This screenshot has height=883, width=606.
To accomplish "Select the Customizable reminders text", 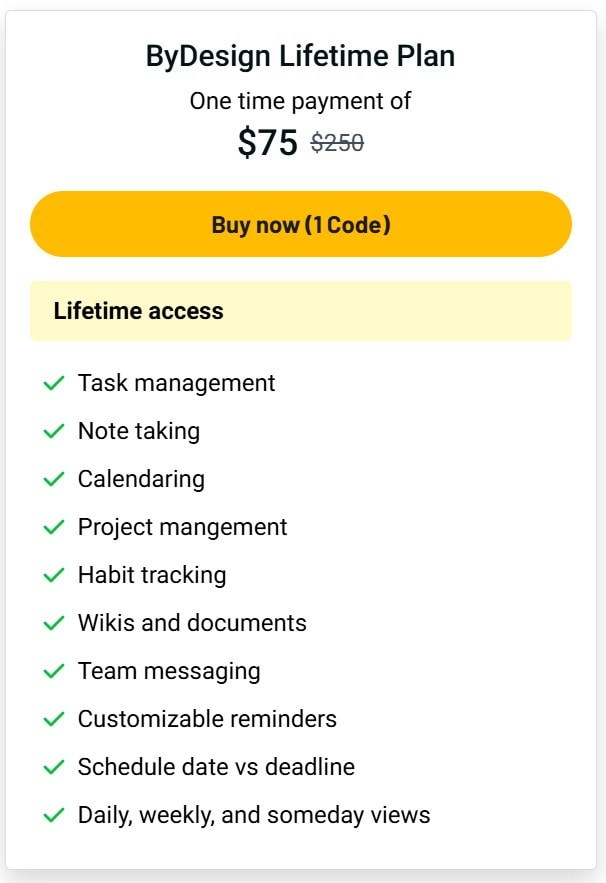I will pos(207,719).
